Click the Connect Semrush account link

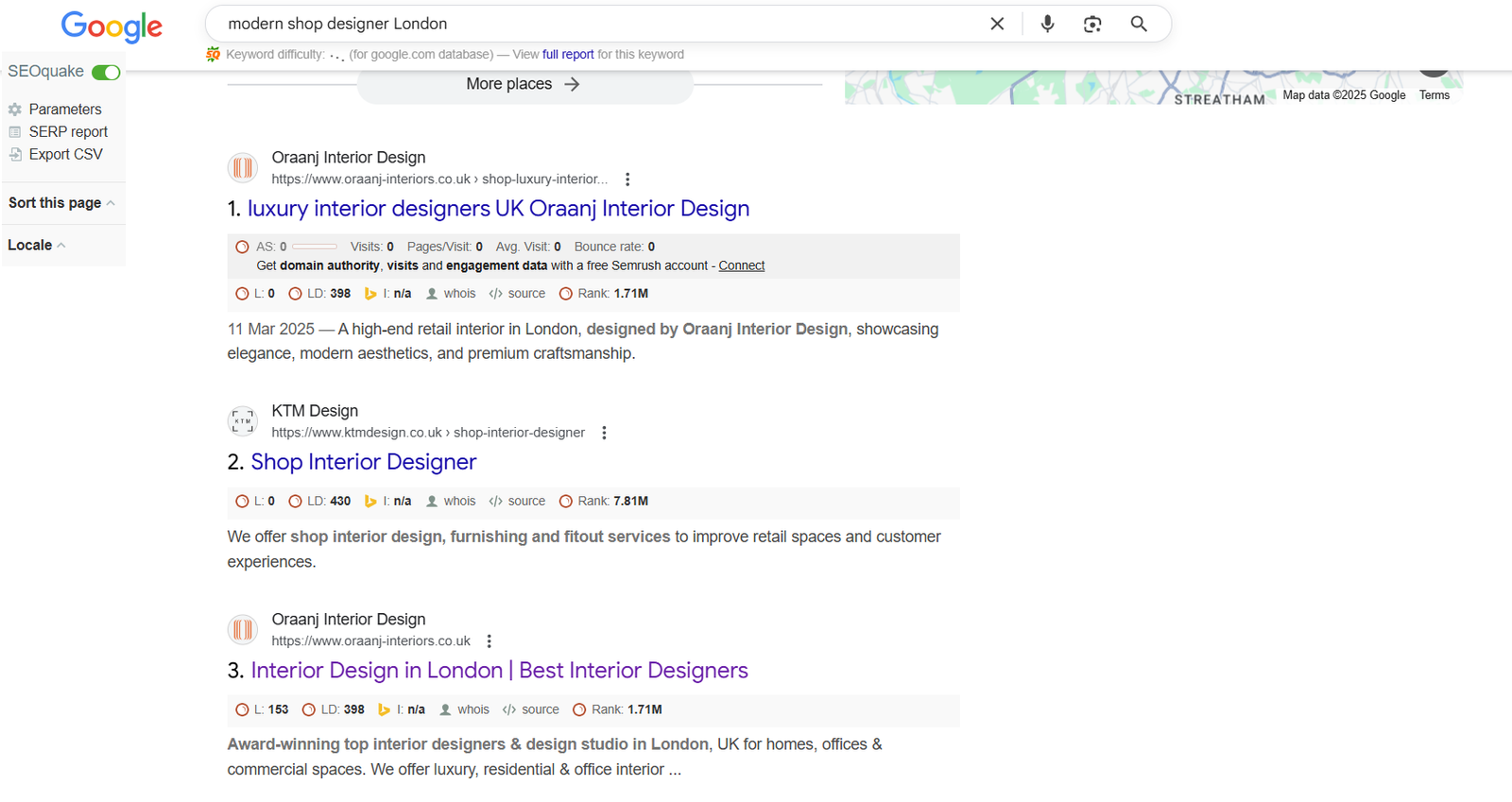(x=741, y=266)
